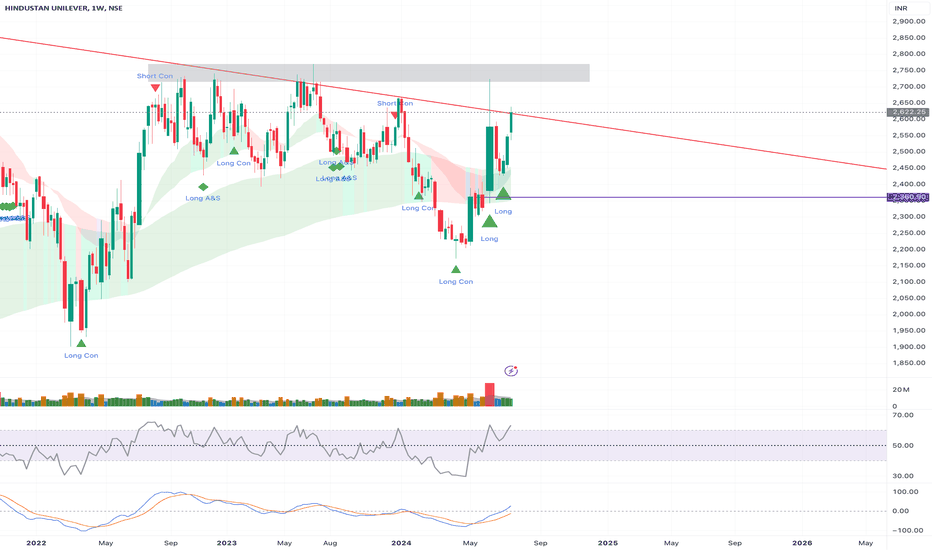Click the 2025 label on time axis
Screen dimensions: 932x550
point(607,543)
